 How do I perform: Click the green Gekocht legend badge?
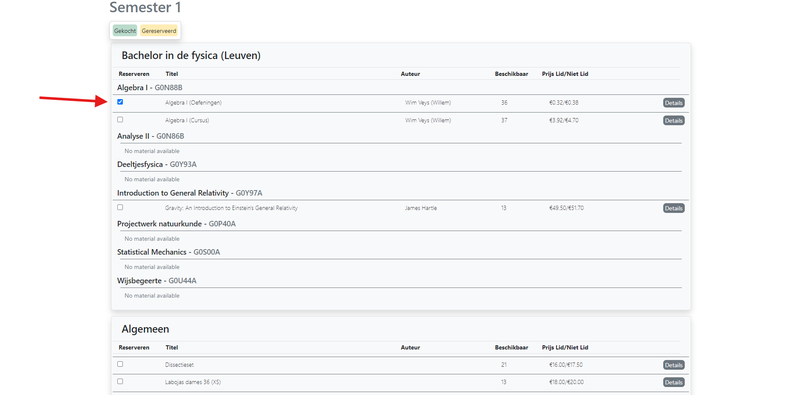(125, 31)
